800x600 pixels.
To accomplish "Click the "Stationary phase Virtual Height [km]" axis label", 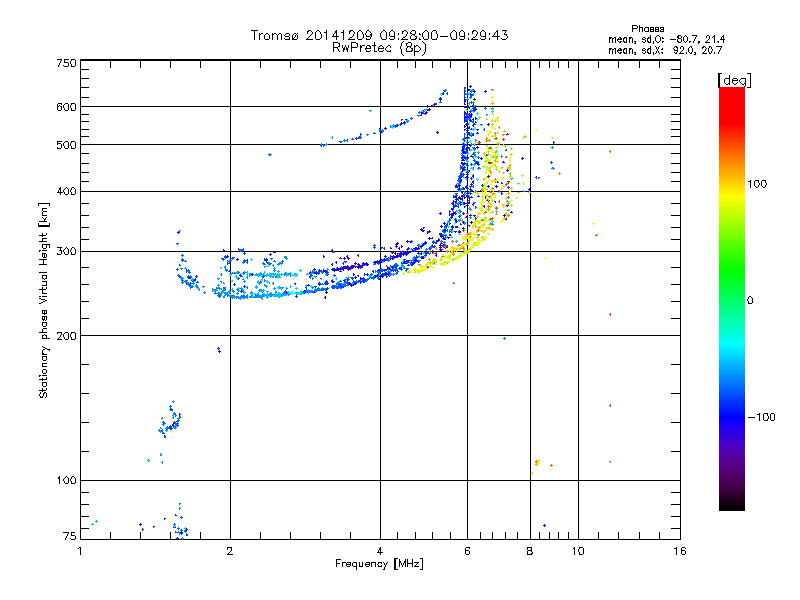I will (44, 301).
